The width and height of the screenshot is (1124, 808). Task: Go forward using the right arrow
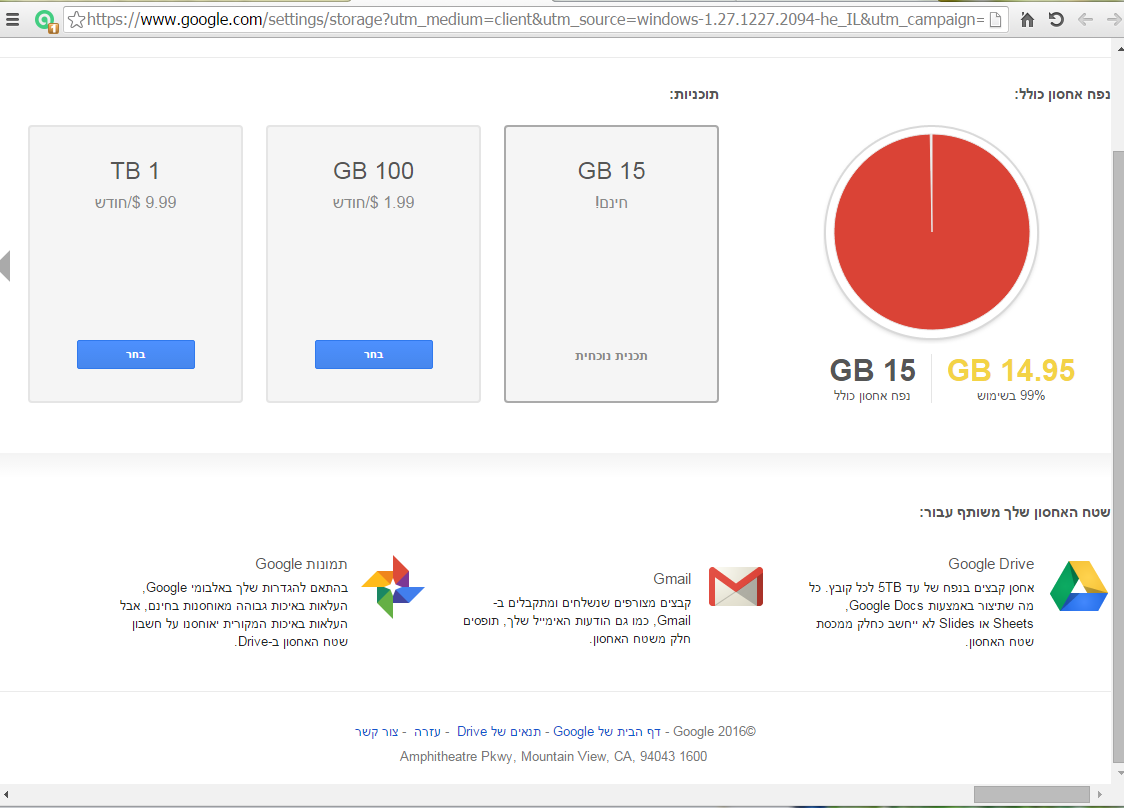[1115, 20]
